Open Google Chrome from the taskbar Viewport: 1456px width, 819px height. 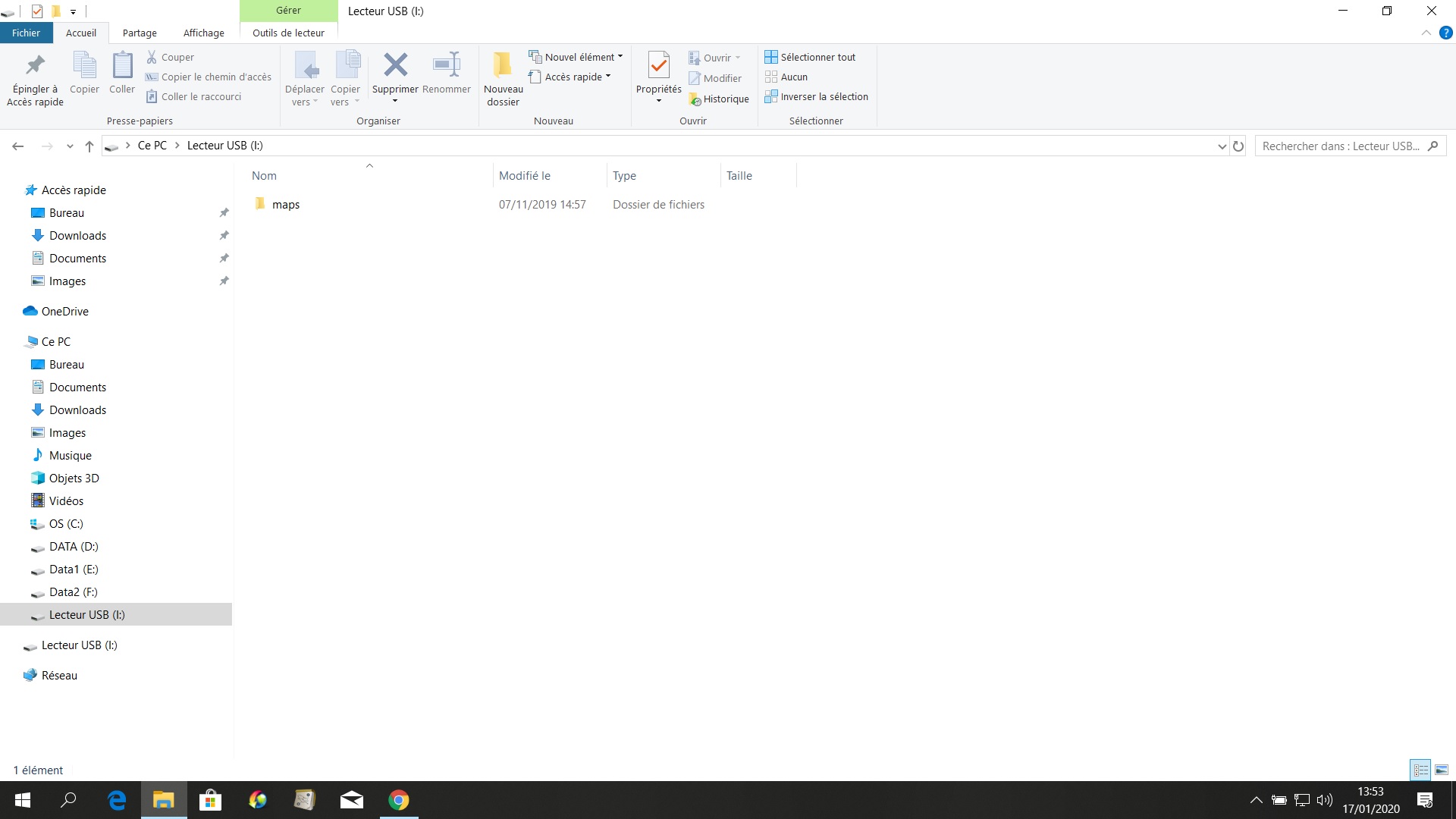pos(399,800)
